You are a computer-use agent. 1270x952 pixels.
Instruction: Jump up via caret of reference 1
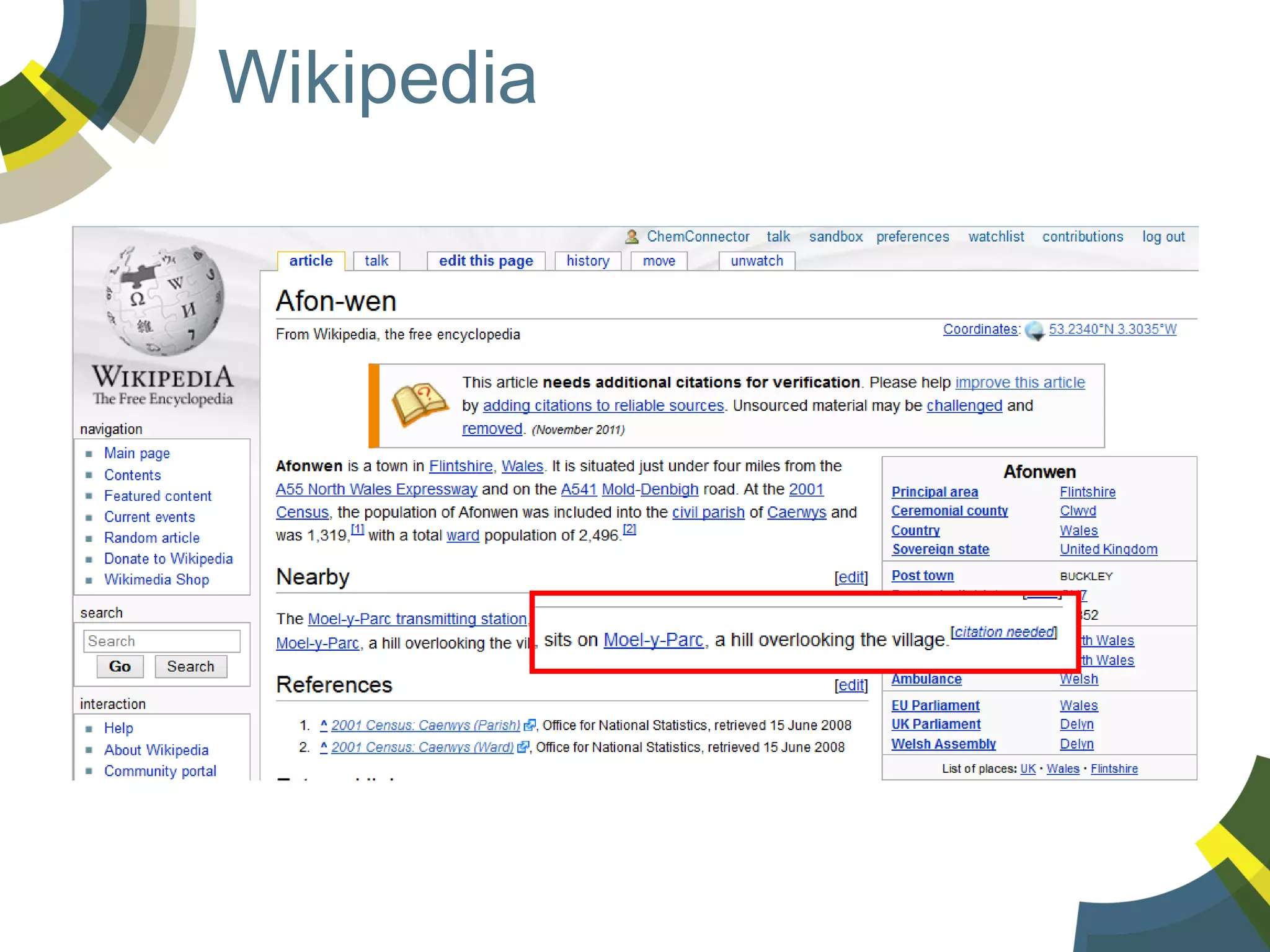click(324, 724)
